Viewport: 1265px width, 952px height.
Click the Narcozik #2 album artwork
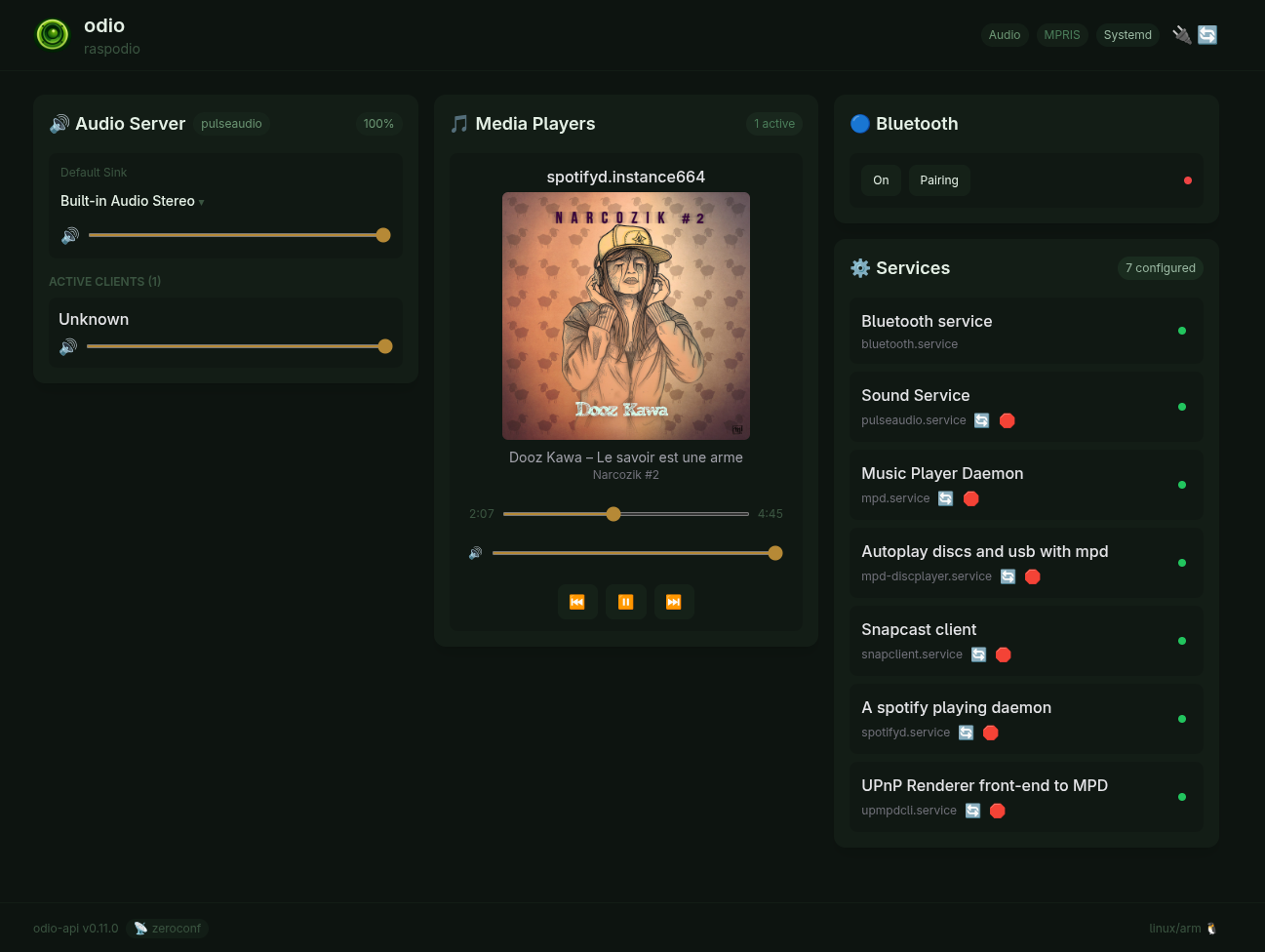click(x=625, y=315)
